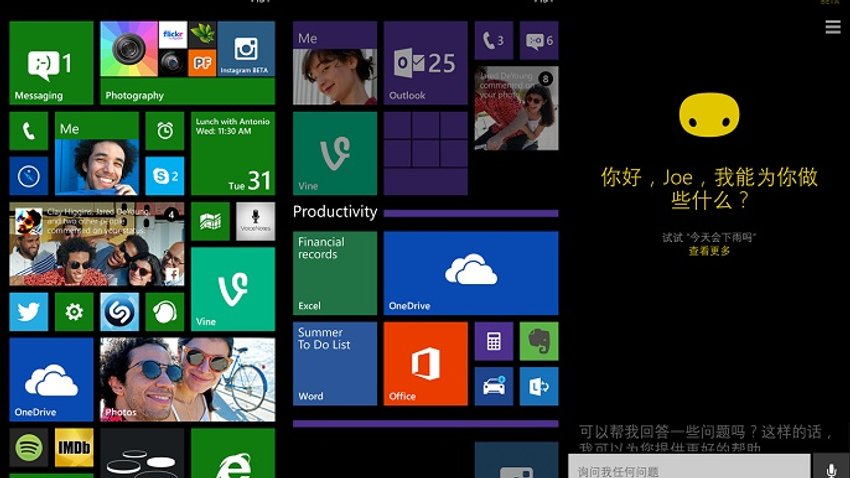
Task: Open the Photography folder tile
Action: pyautogui.click(x=188, y=63)
